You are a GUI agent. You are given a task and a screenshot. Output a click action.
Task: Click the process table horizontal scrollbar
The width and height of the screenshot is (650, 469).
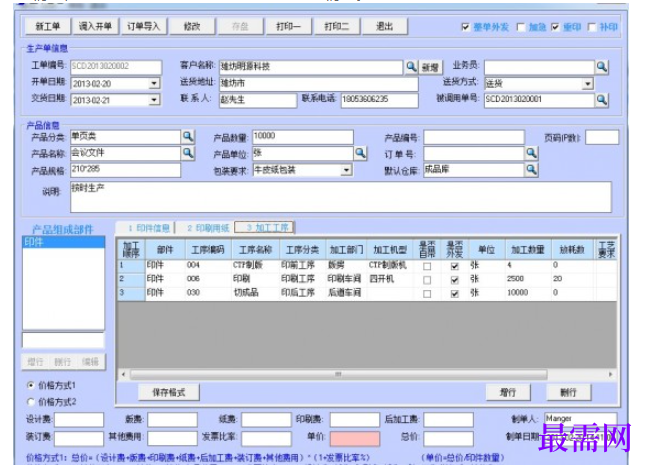(x=338, y=374)
